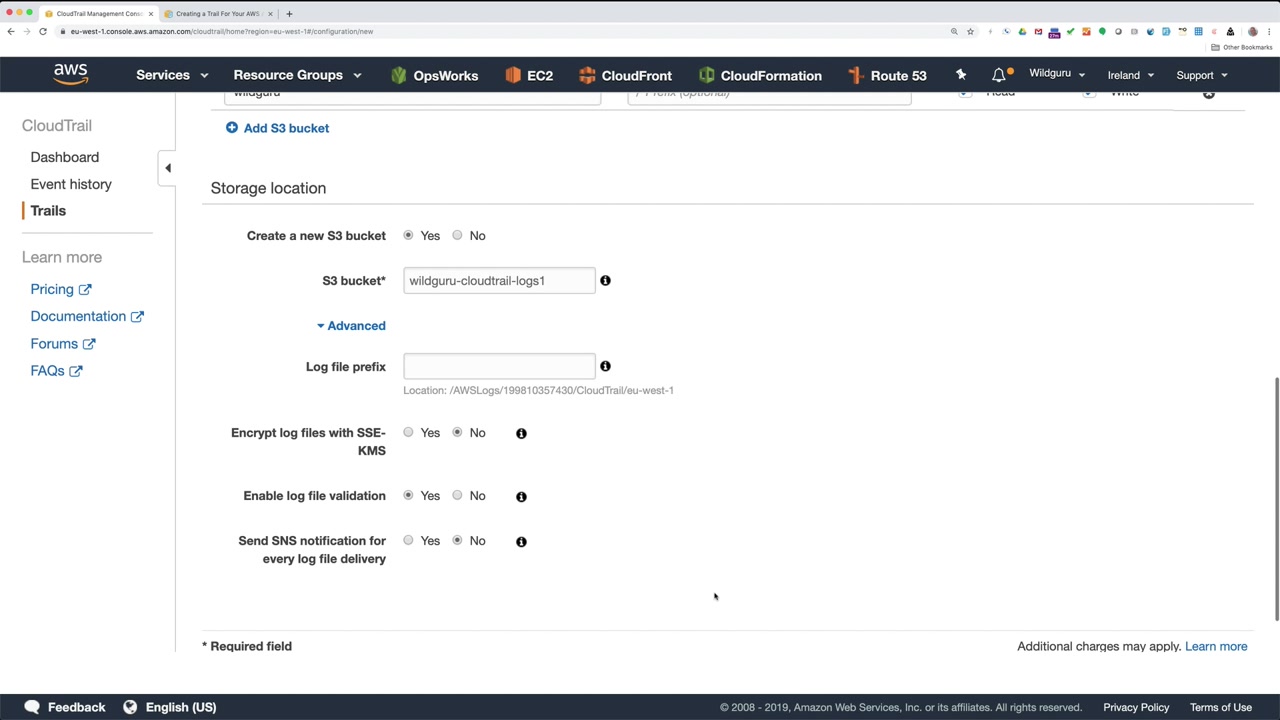The height and width of the screenshot is (720, 1280).
Task: Click the AWS logo home icon
Action: [x=71, y=75]
